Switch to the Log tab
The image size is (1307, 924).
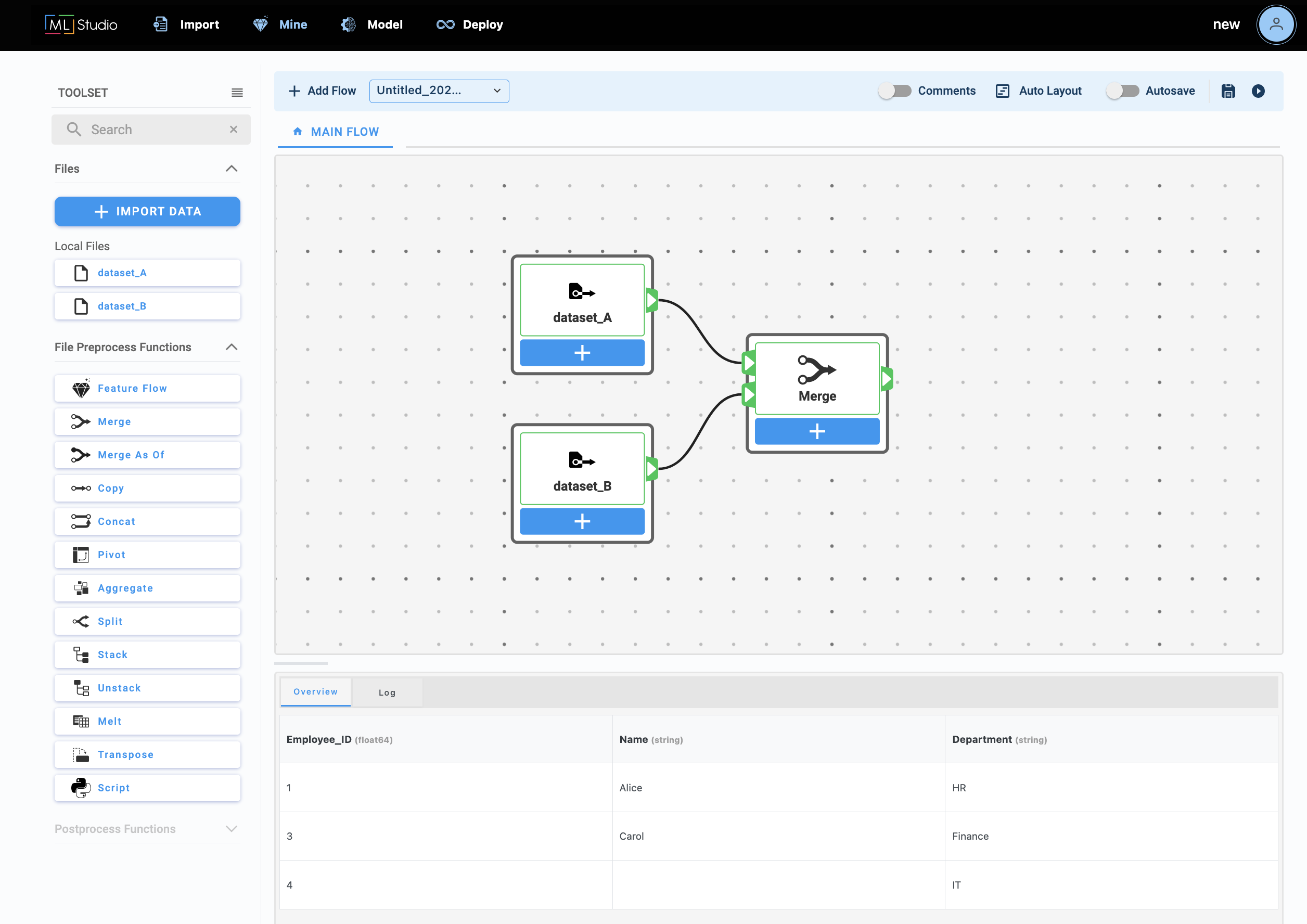coord(387,692)
